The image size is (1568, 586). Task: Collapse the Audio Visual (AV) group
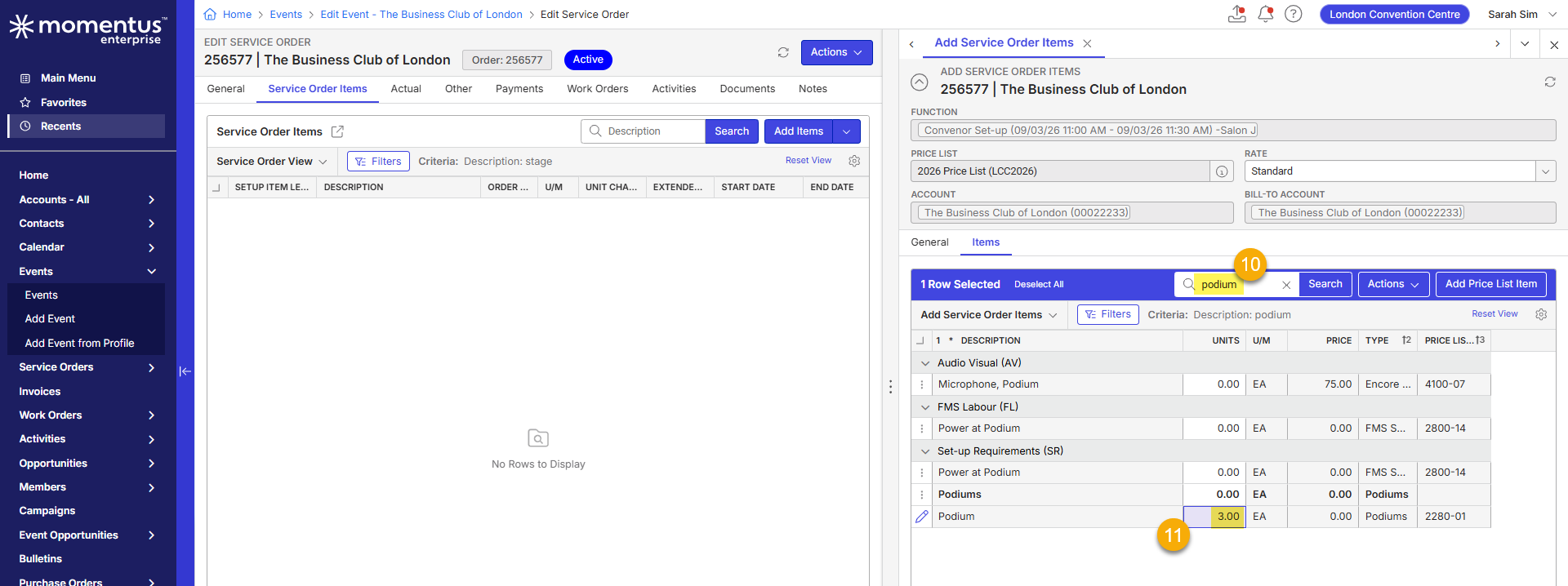(x=925, y=363)
